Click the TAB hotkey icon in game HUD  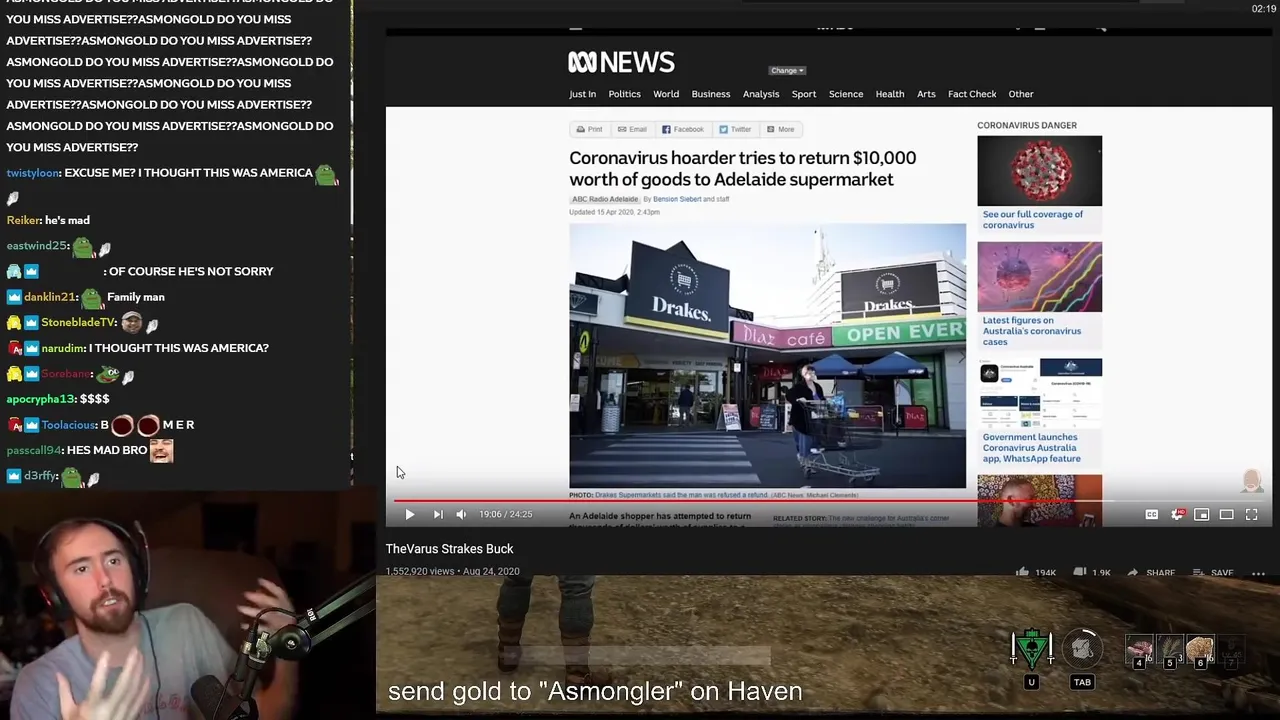point(1081,650)
